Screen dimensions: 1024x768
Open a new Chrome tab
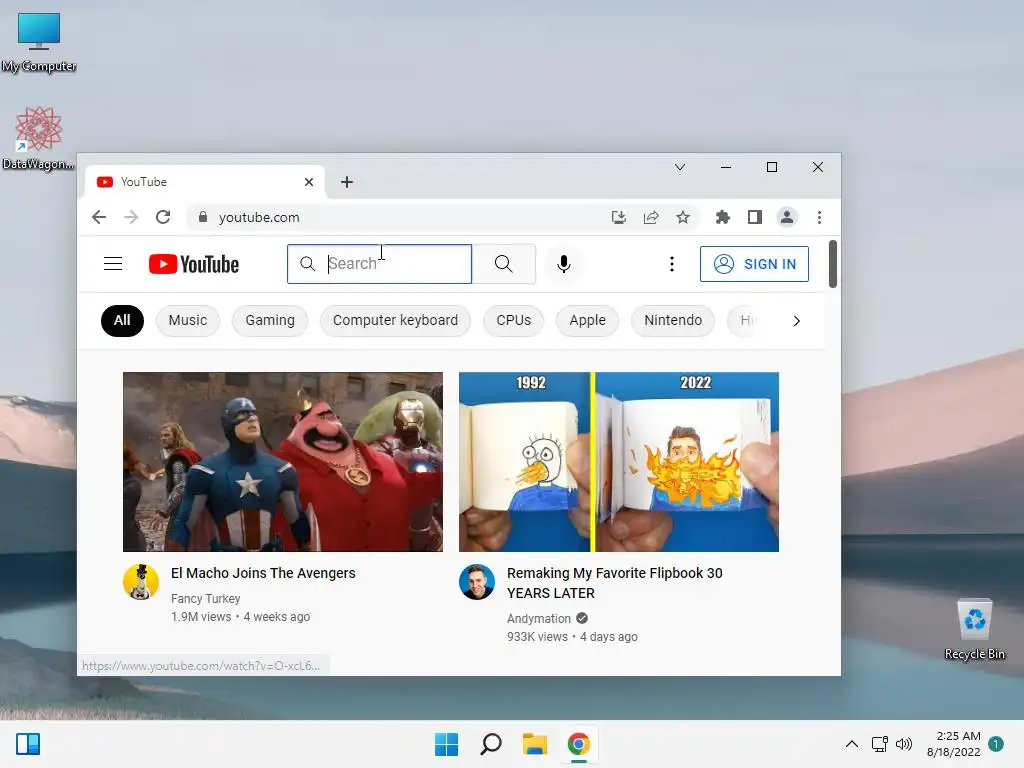point(347,182)
